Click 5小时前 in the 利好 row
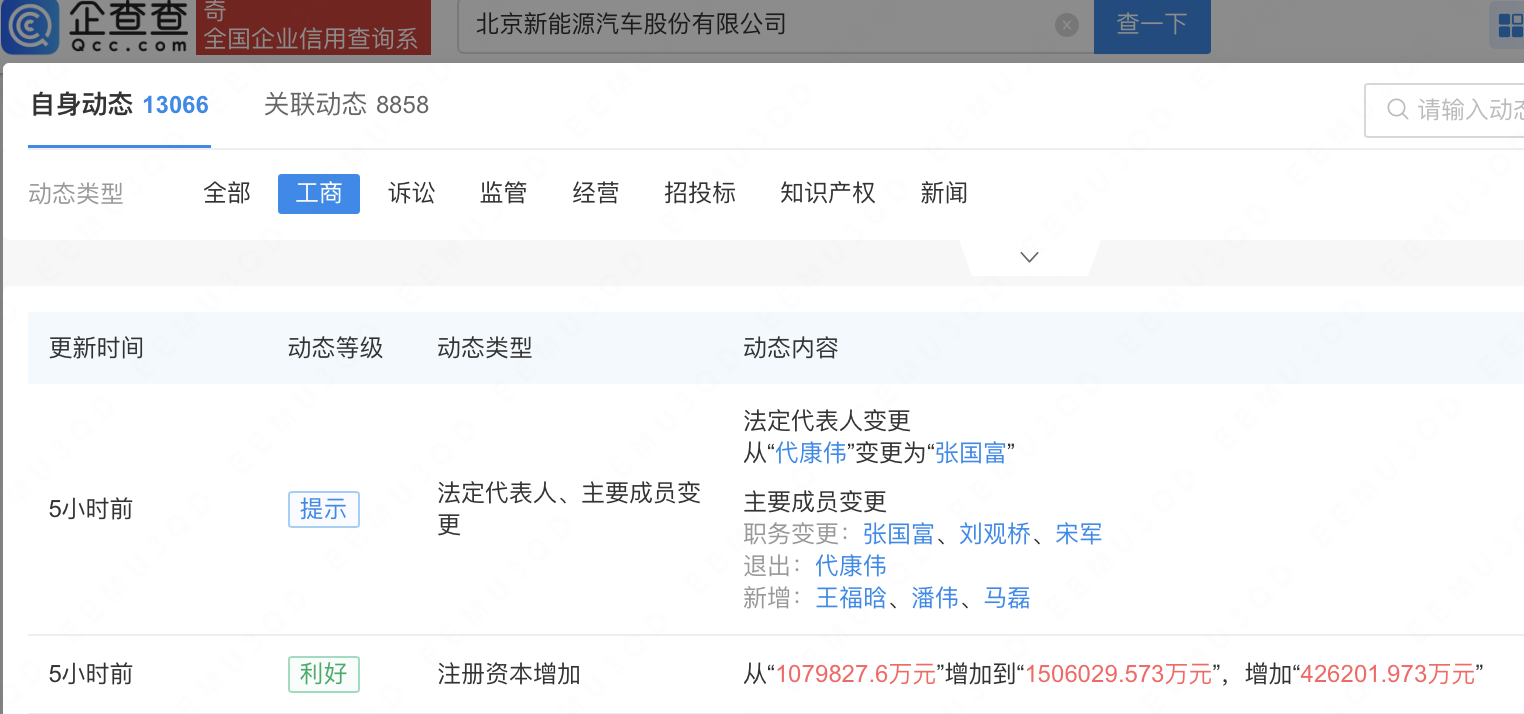Image resolution: width=1524 pixels, height=714 pixels. tap(91, 674)
